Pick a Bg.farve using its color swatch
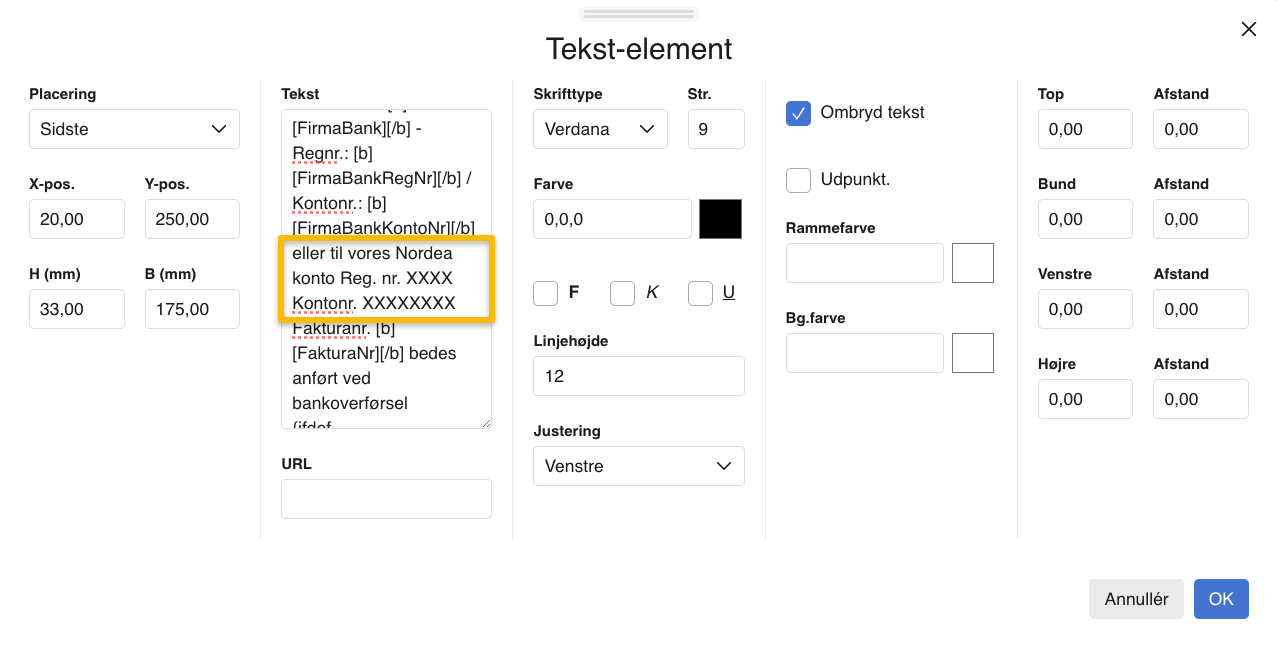Image resolution: width=1278 pixels, height=647 pixels. point(972,352)
